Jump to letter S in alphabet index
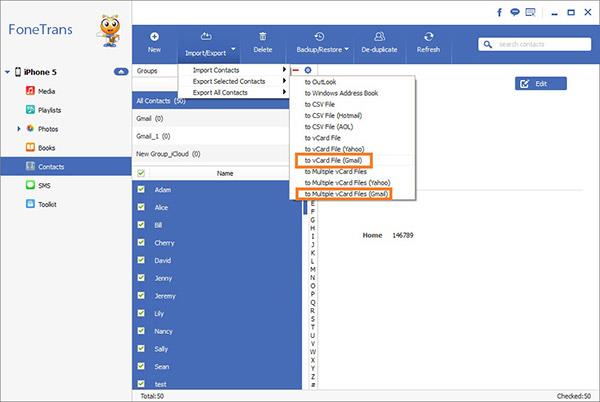This screenshot has height=402, width=600. pos(313,319)
